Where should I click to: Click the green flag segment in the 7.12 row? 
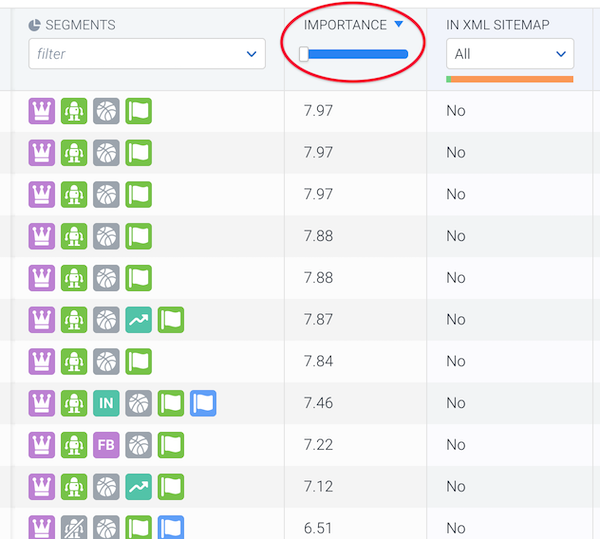[171, 487]
